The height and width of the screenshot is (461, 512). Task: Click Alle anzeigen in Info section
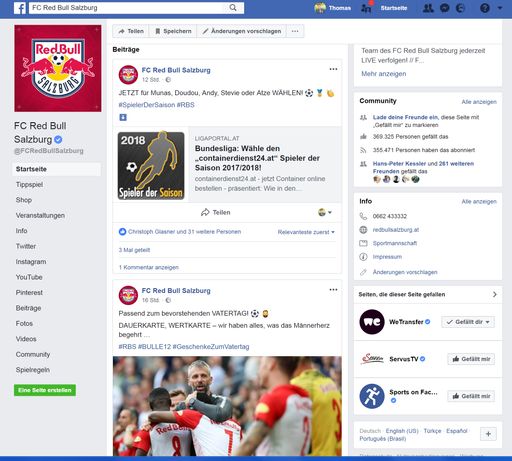point(479,201)
